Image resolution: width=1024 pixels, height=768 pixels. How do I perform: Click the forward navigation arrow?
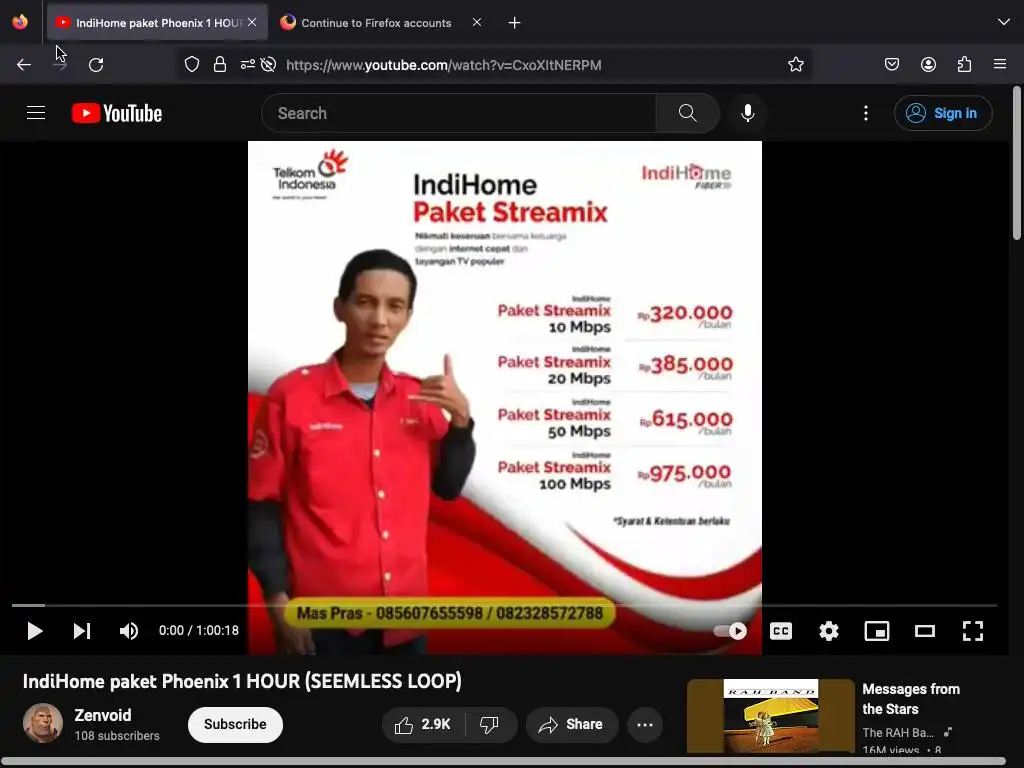60,65
